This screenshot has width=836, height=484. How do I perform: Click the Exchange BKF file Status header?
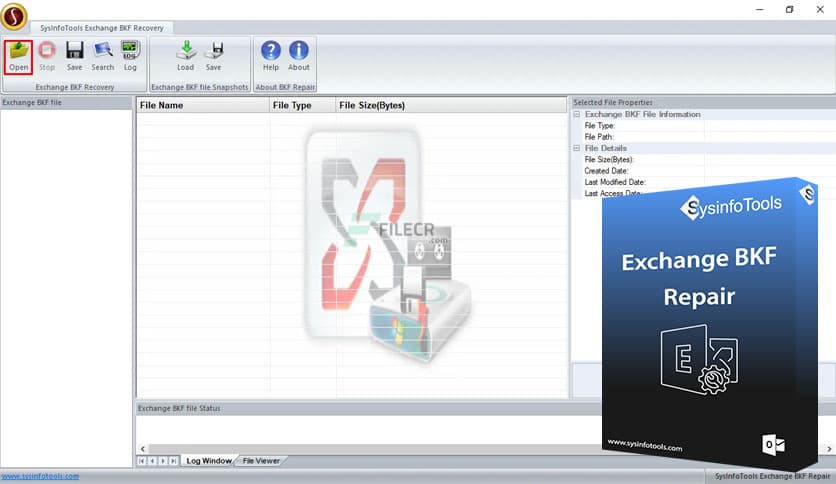tap(368, 408)
